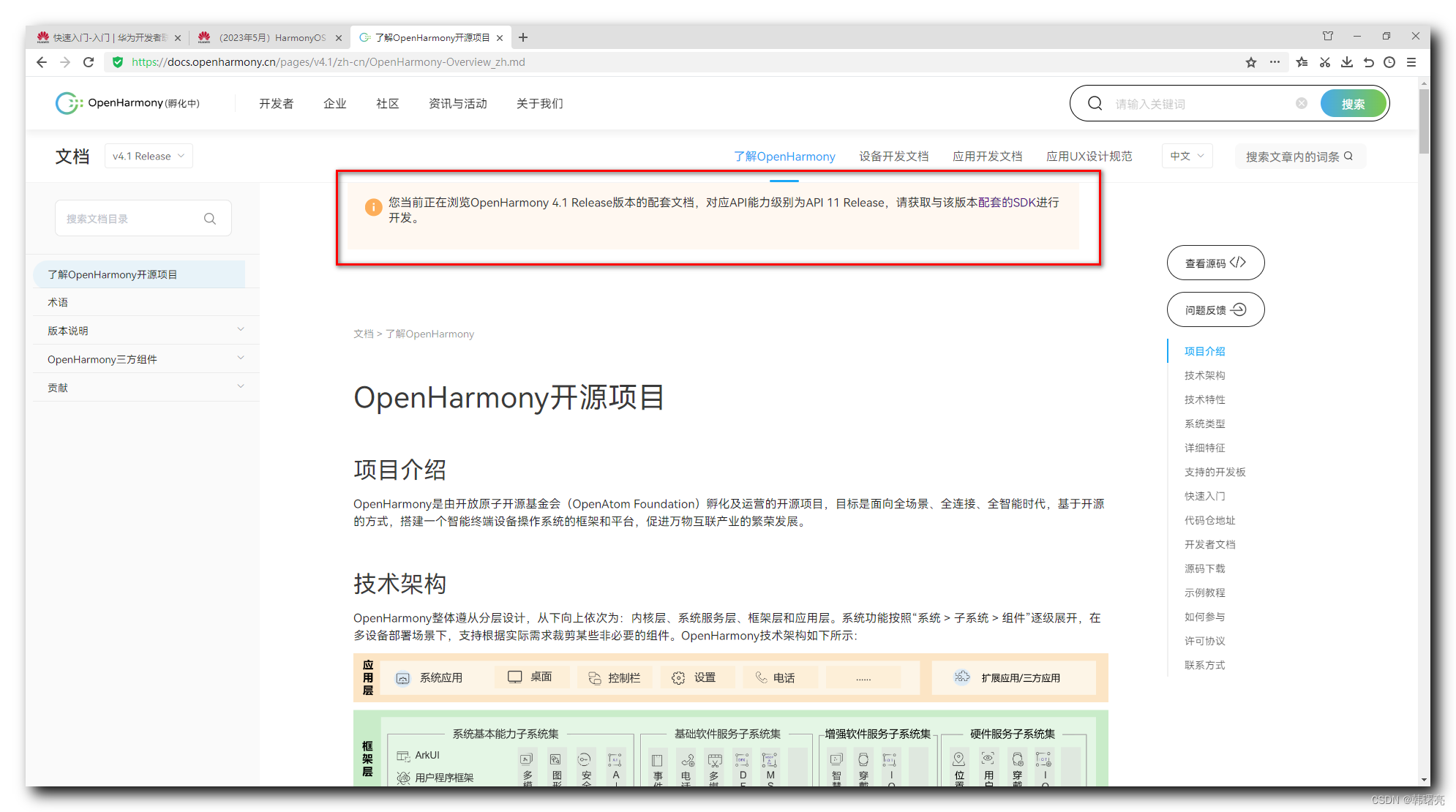The image size is (1456, 812).
Task: Expand the 贡献 sidebar section
Action: [241, 387]
